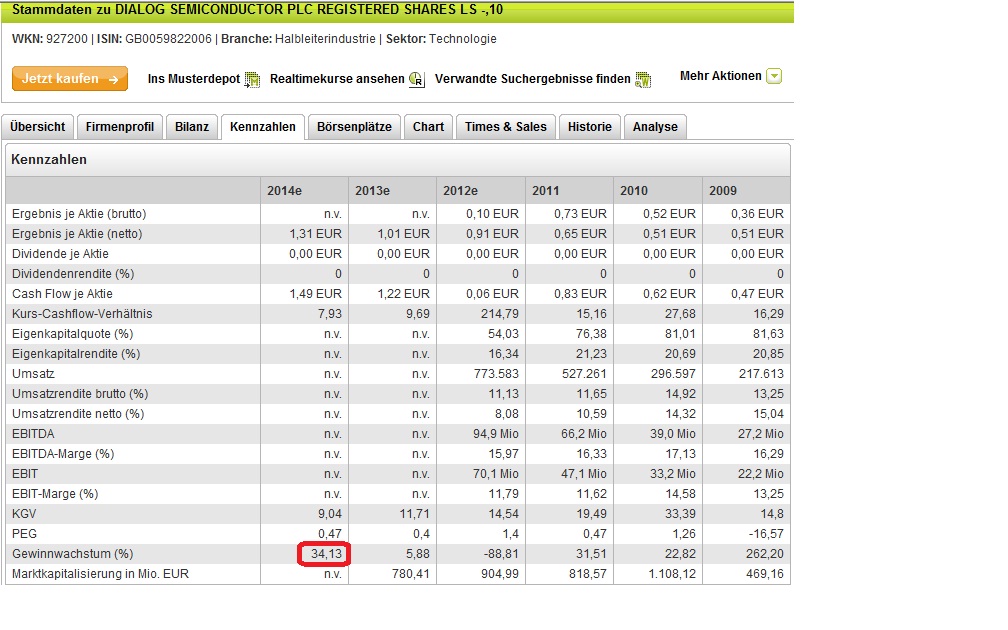Open the Ins Musterdepot link
Image resolution: width=1008 pixels, height=630 pixels.
click(x=194, y=79)
